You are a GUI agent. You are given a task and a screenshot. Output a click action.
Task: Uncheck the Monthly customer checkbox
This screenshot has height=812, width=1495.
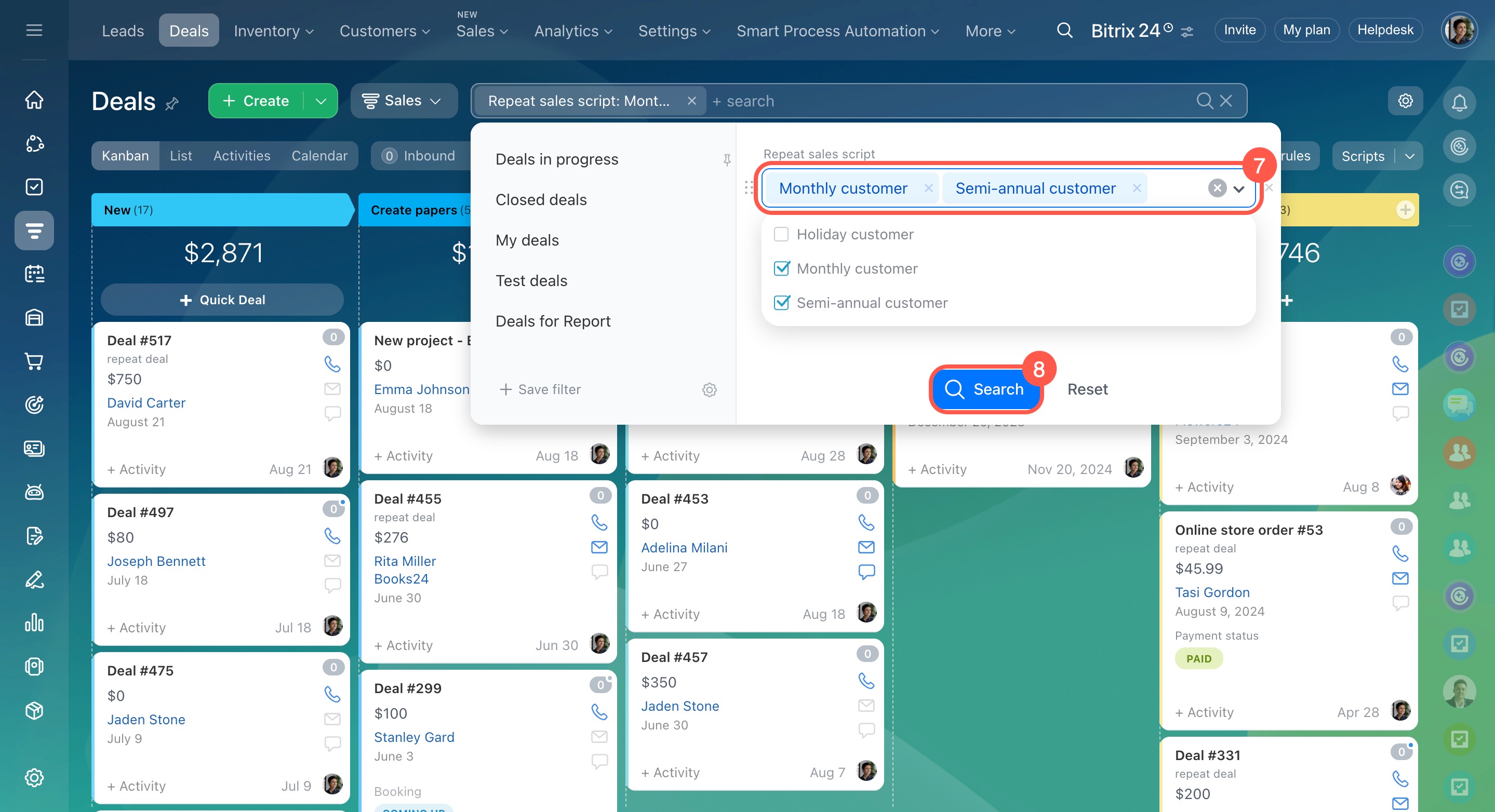(781, 268)
